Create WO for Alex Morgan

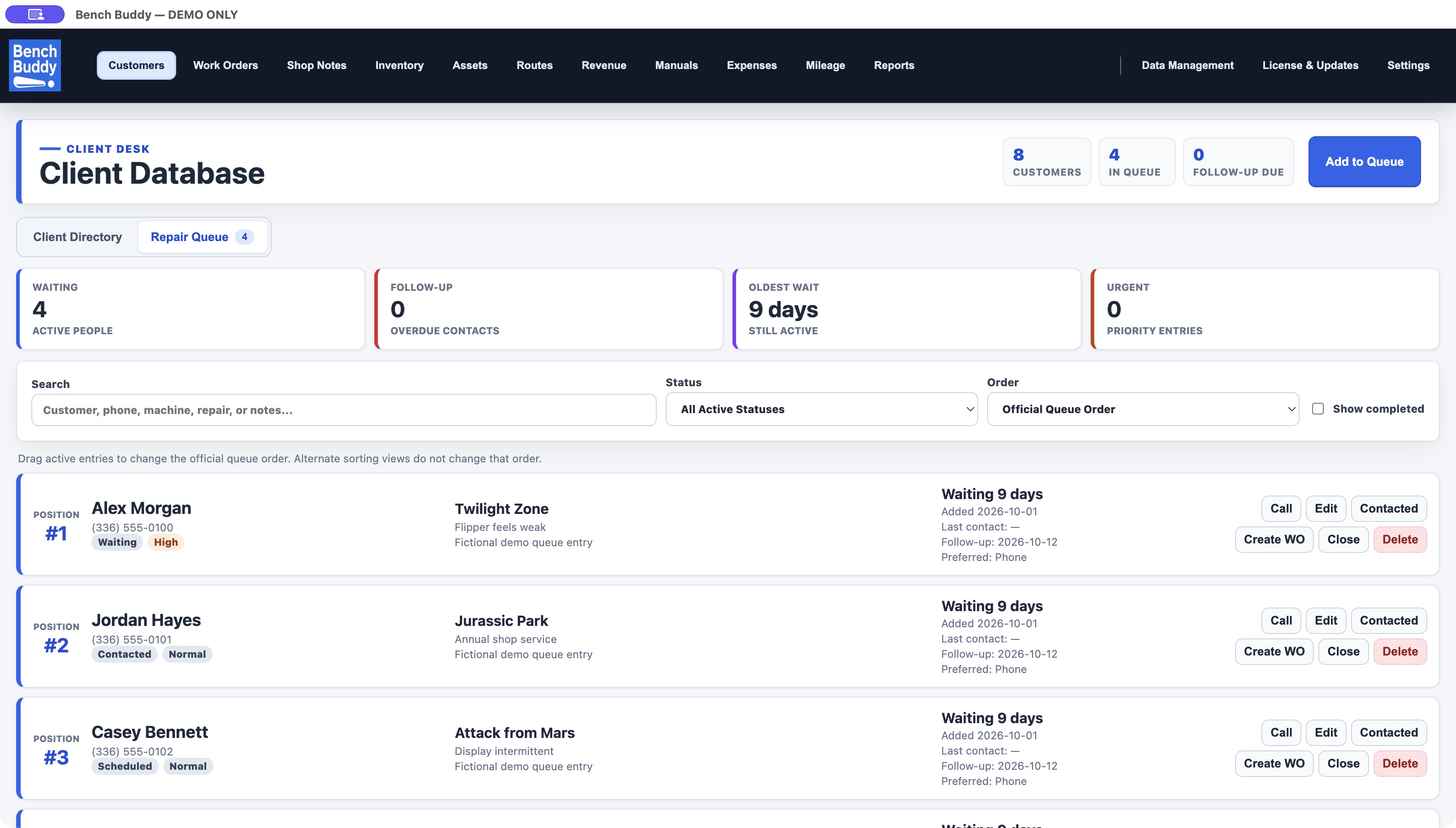(1274, 539)
